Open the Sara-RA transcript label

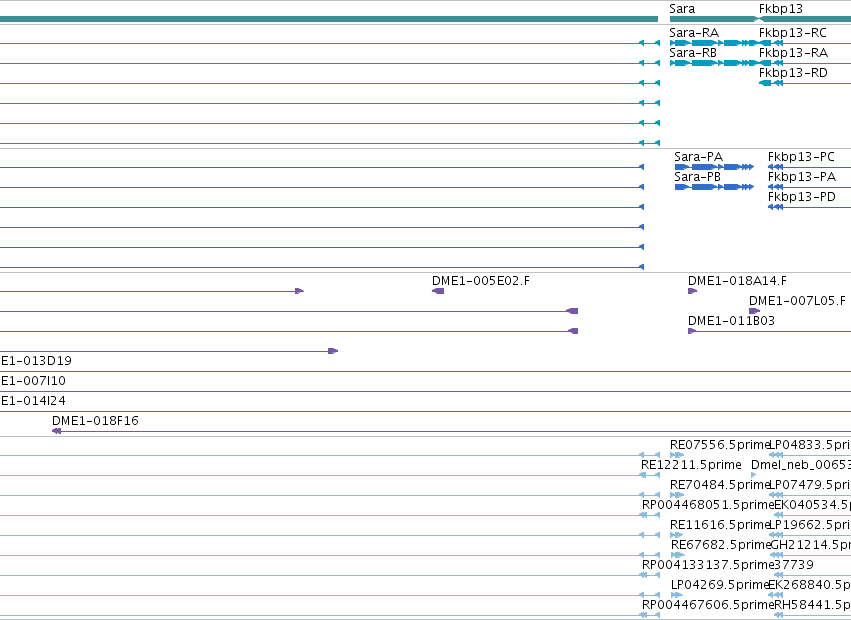click(x=694, y=33)
